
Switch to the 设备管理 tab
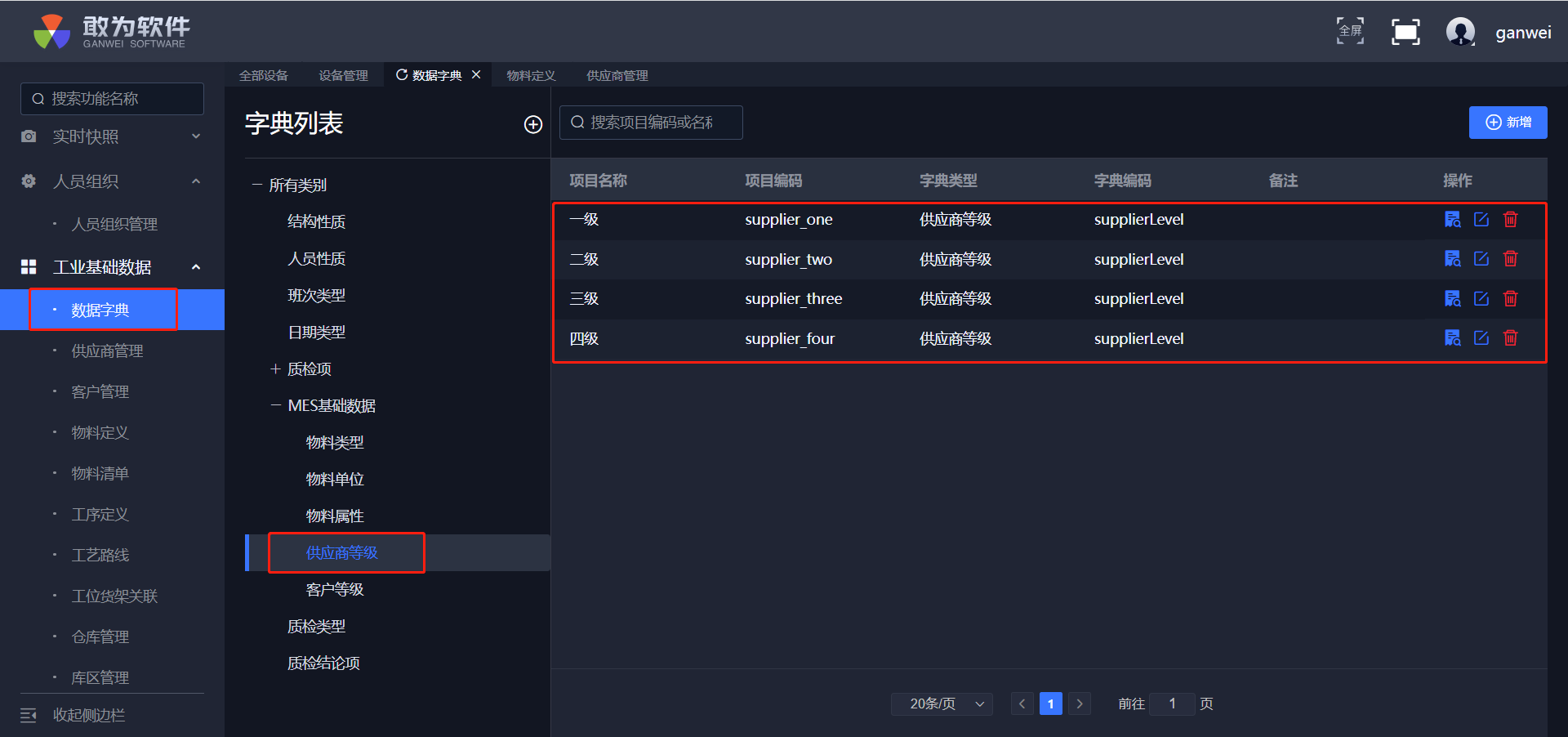(x=343, y=75)
